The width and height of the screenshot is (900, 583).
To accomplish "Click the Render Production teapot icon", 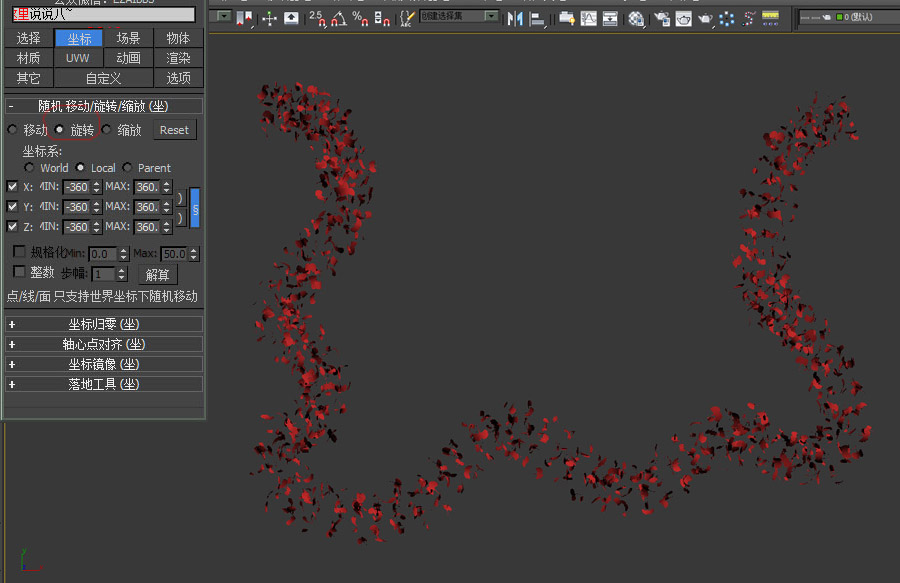I will 705,18.
